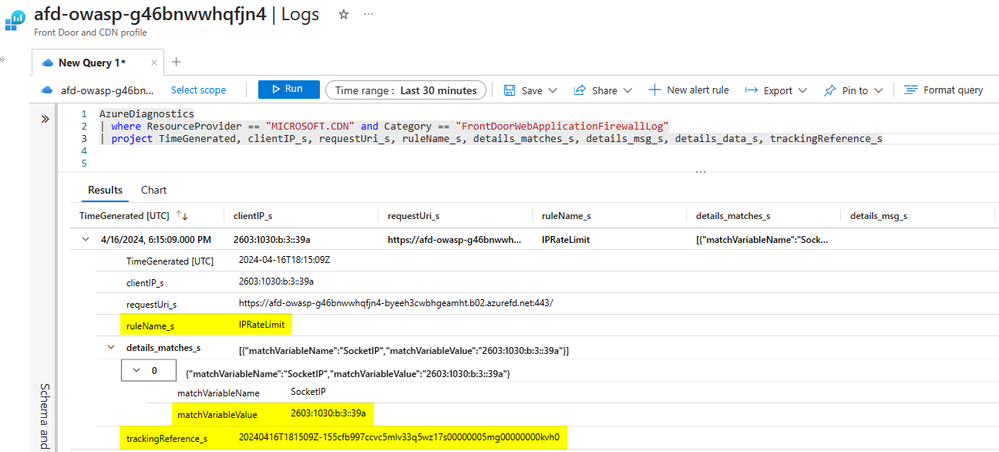Run the query

289,89
